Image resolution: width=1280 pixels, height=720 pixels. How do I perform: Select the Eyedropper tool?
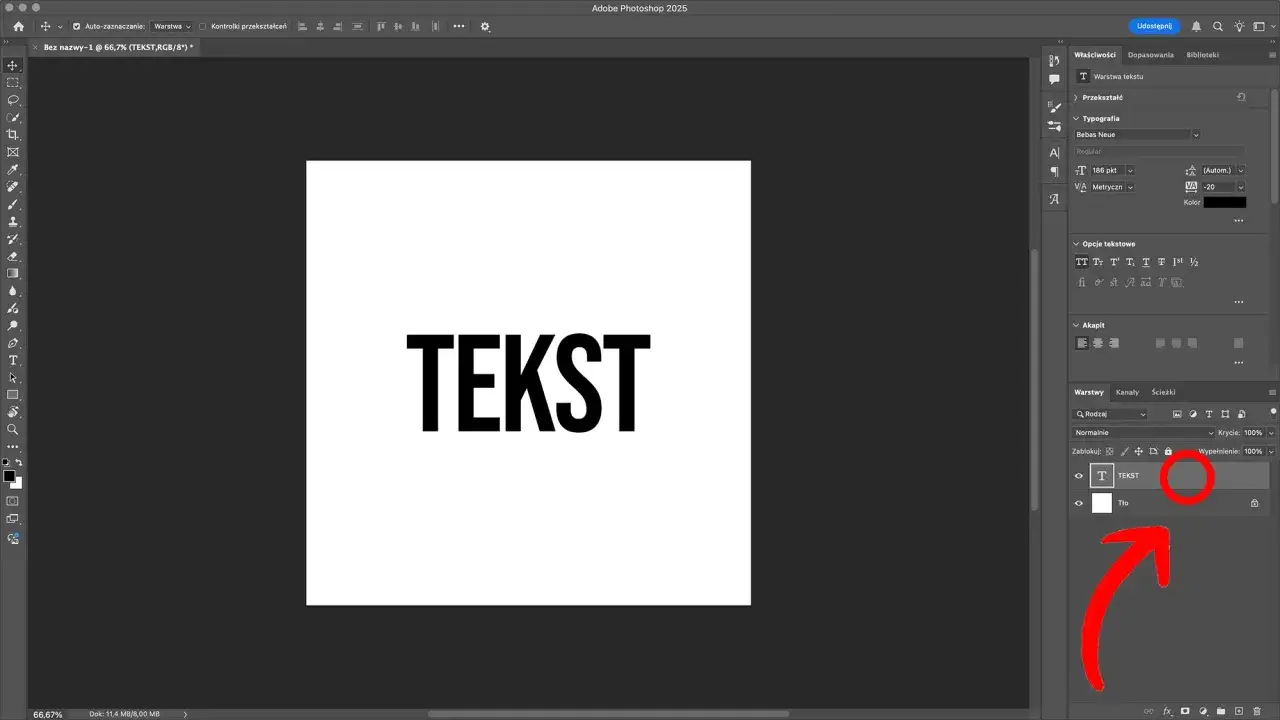tap(13, 170)
